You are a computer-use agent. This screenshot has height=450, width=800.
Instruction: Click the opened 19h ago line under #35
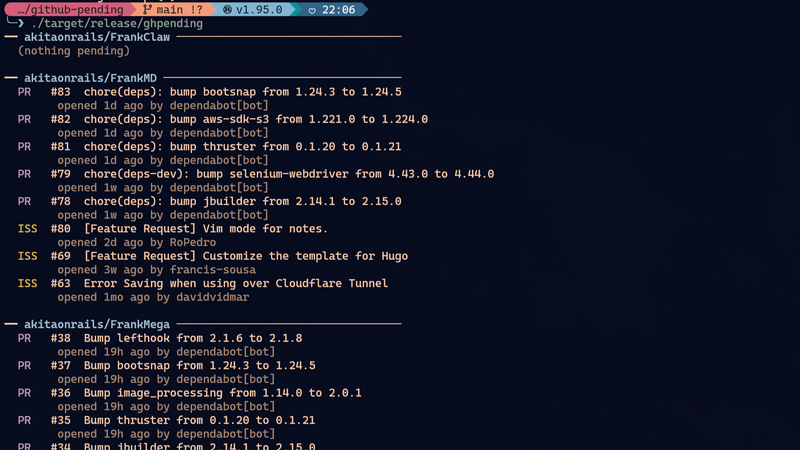tap(166, 434)
